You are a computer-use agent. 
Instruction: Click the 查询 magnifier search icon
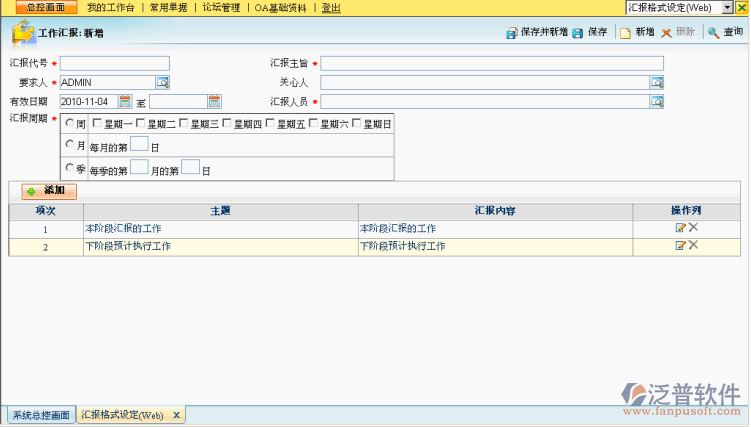tap(713, 33)
